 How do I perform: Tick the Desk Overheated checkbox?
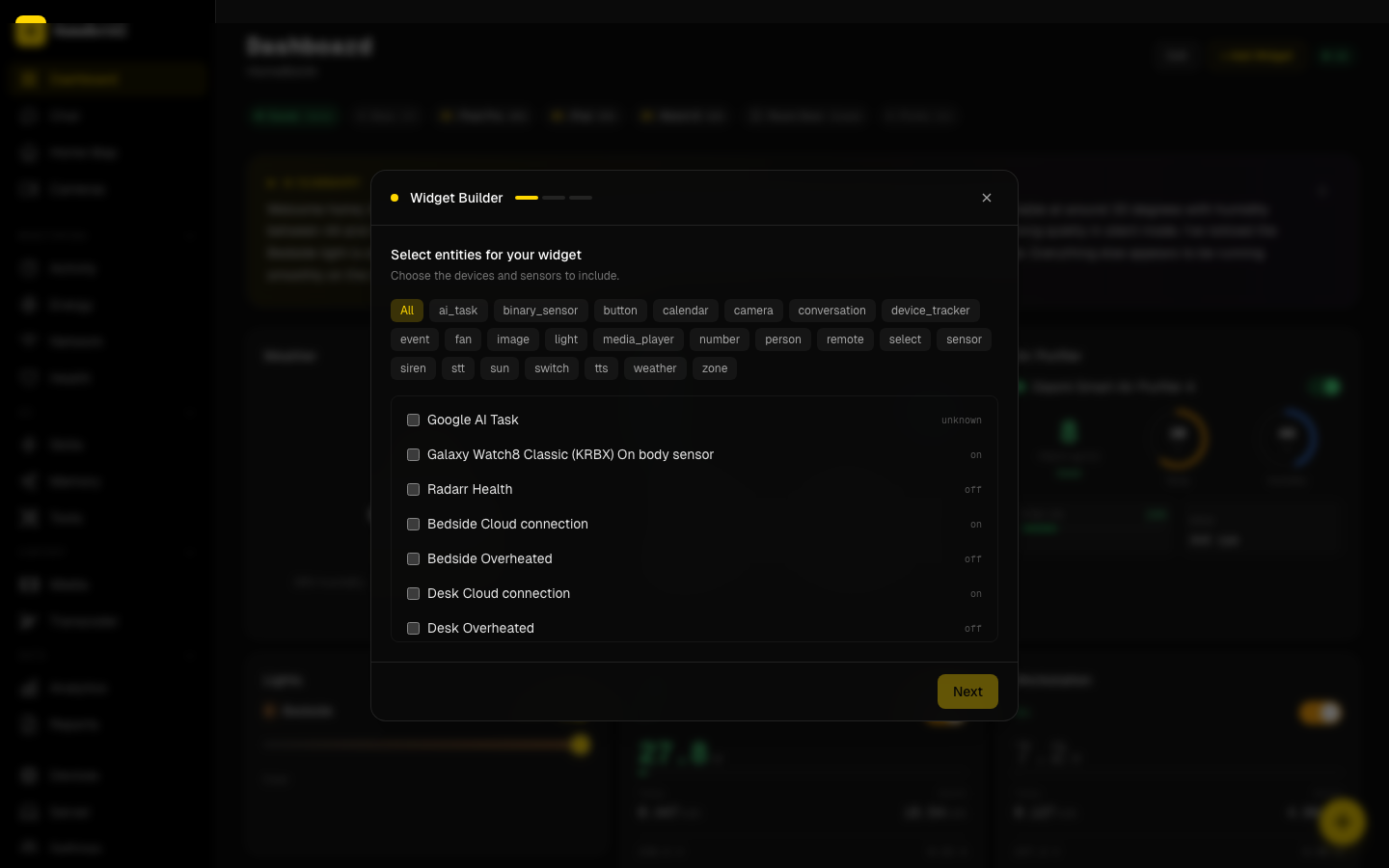(413, 629)
